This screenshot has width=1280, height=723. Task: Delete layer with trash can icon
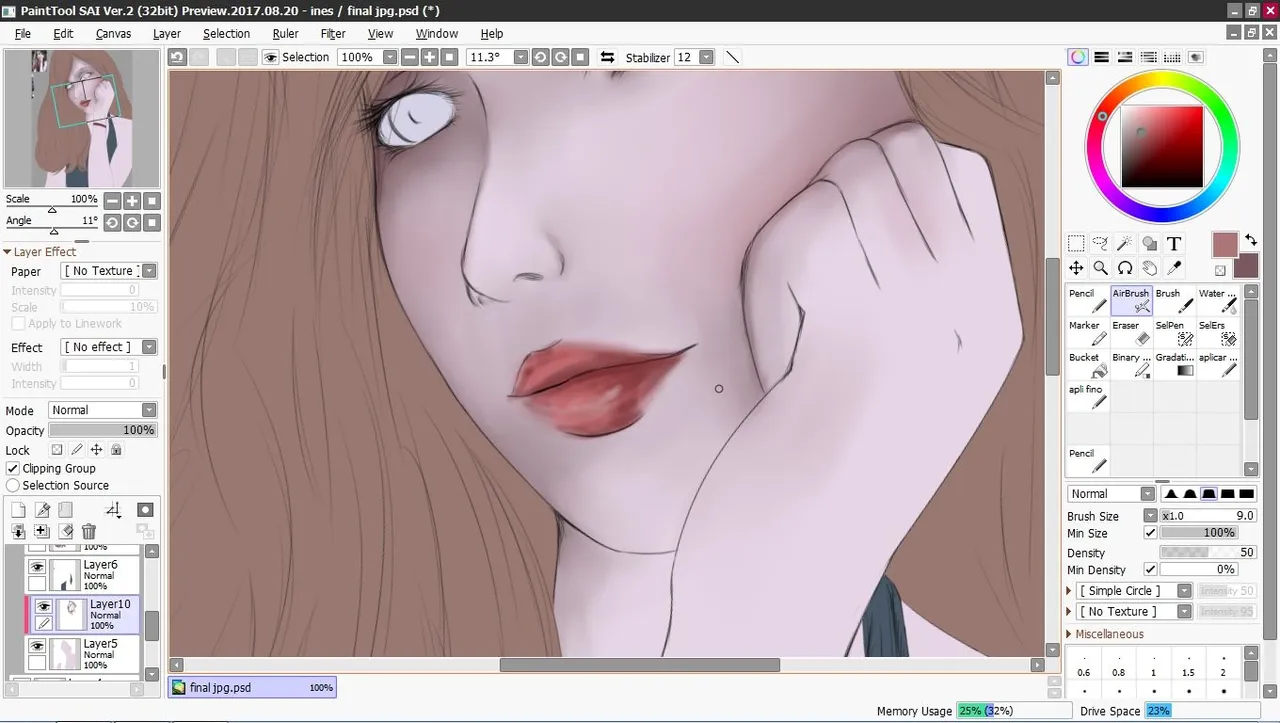point(89,532)
